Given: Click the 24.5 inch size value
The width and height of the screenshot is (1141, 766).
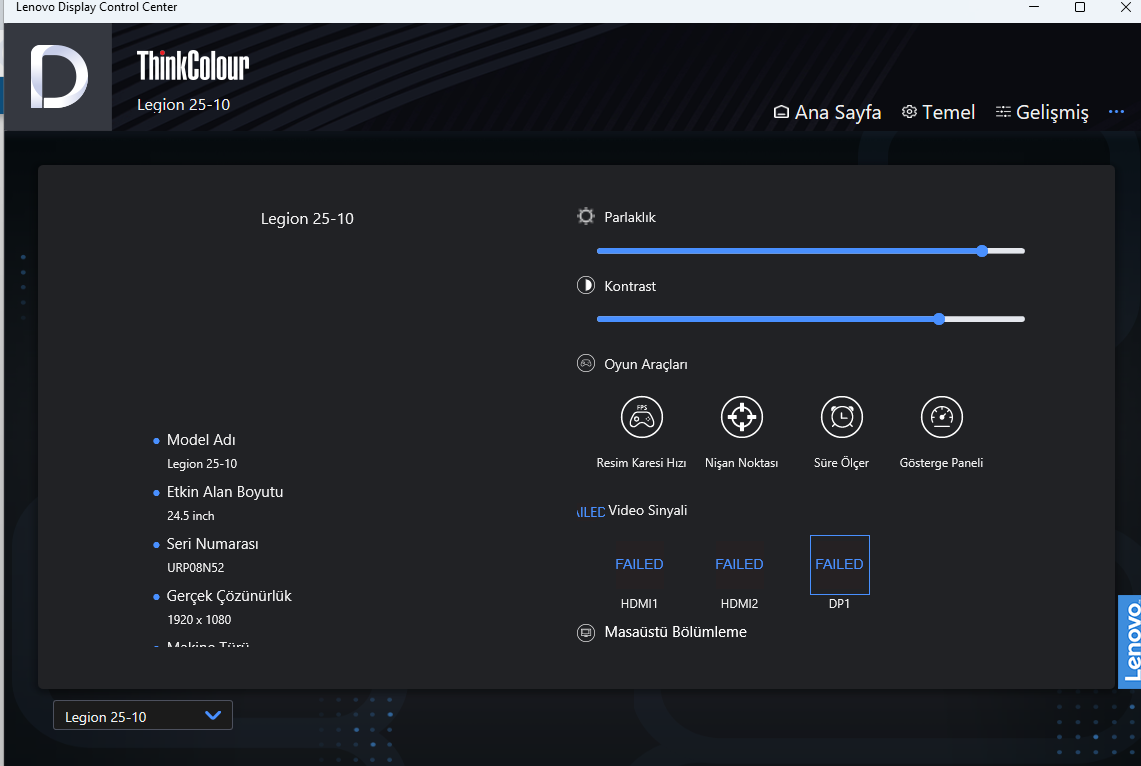Looking at the screenshot, I should point(191,516).
